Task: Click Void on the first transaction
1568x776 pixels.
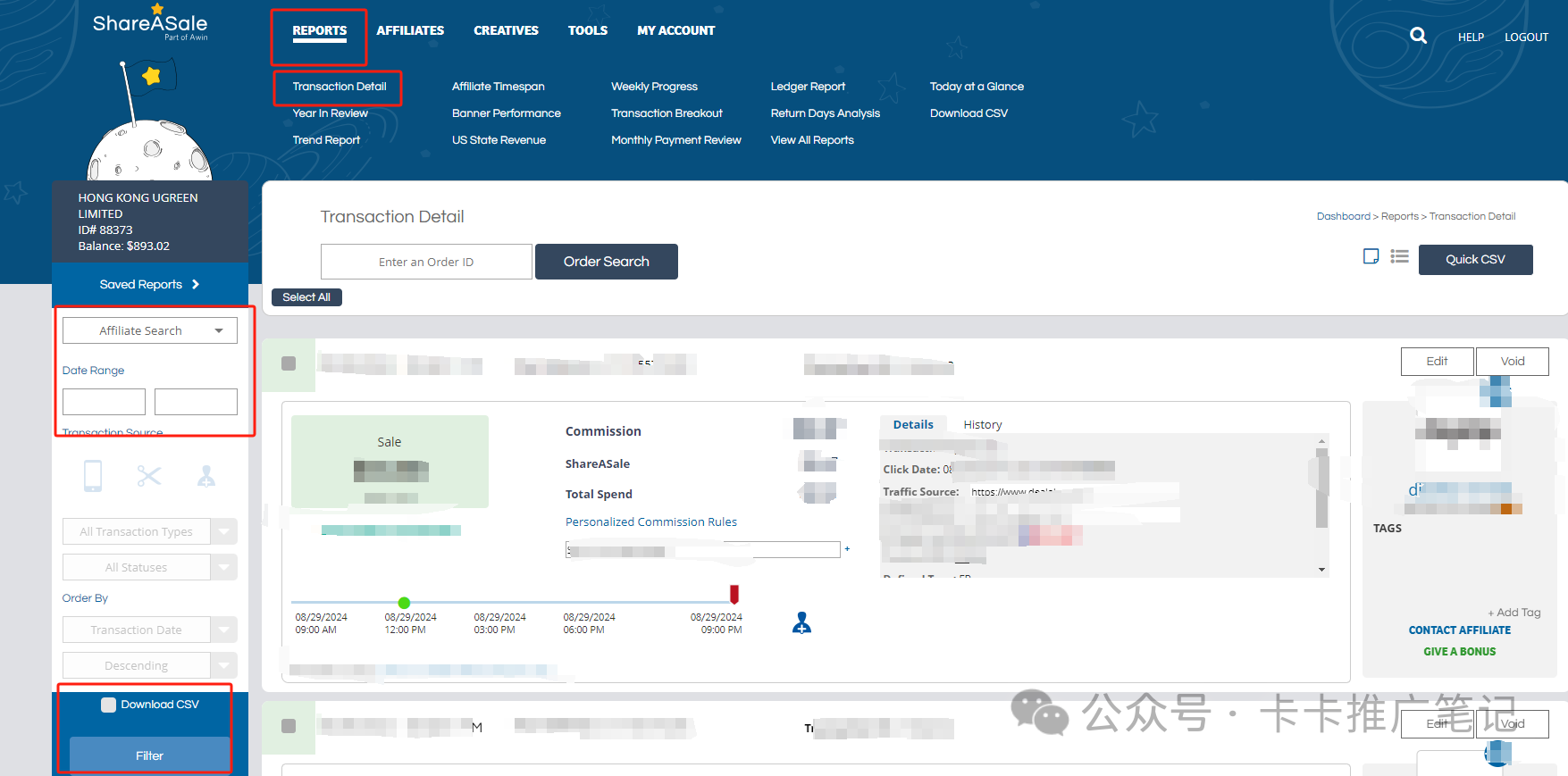Action: (x=1513, y=362)
